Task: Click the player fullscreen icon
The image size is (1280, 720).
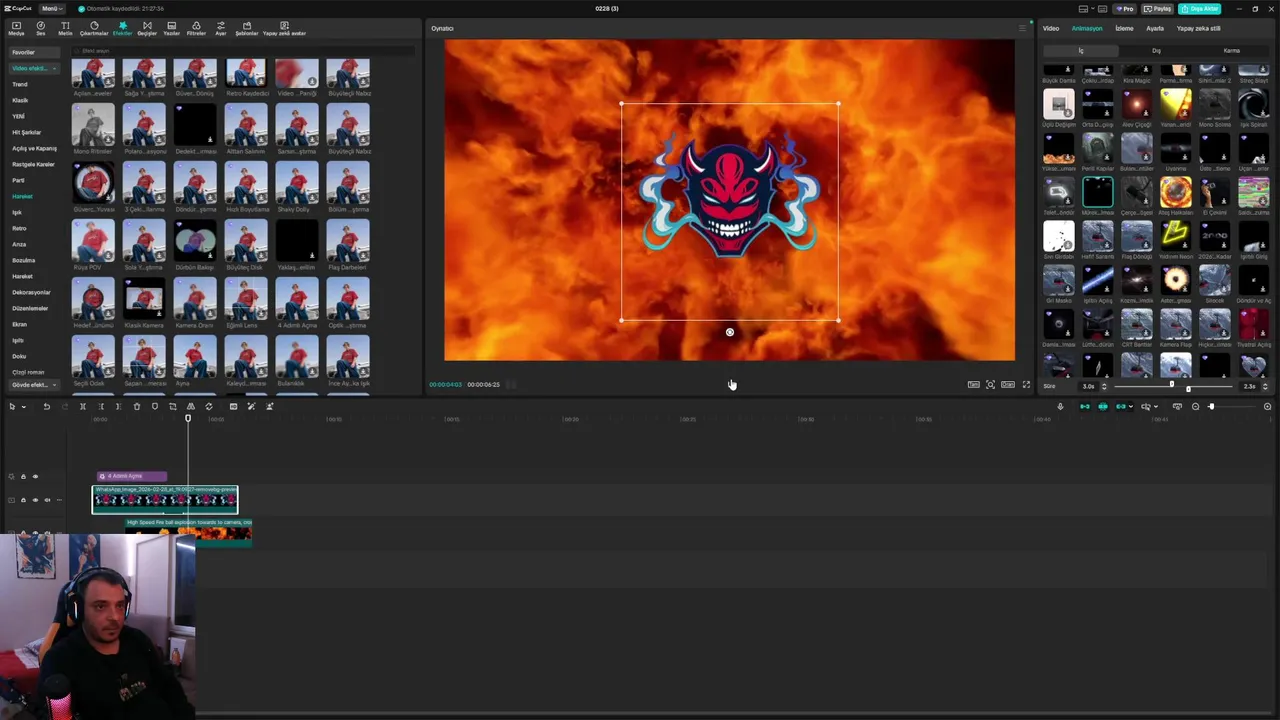Action: click(x=1026, y=385)
